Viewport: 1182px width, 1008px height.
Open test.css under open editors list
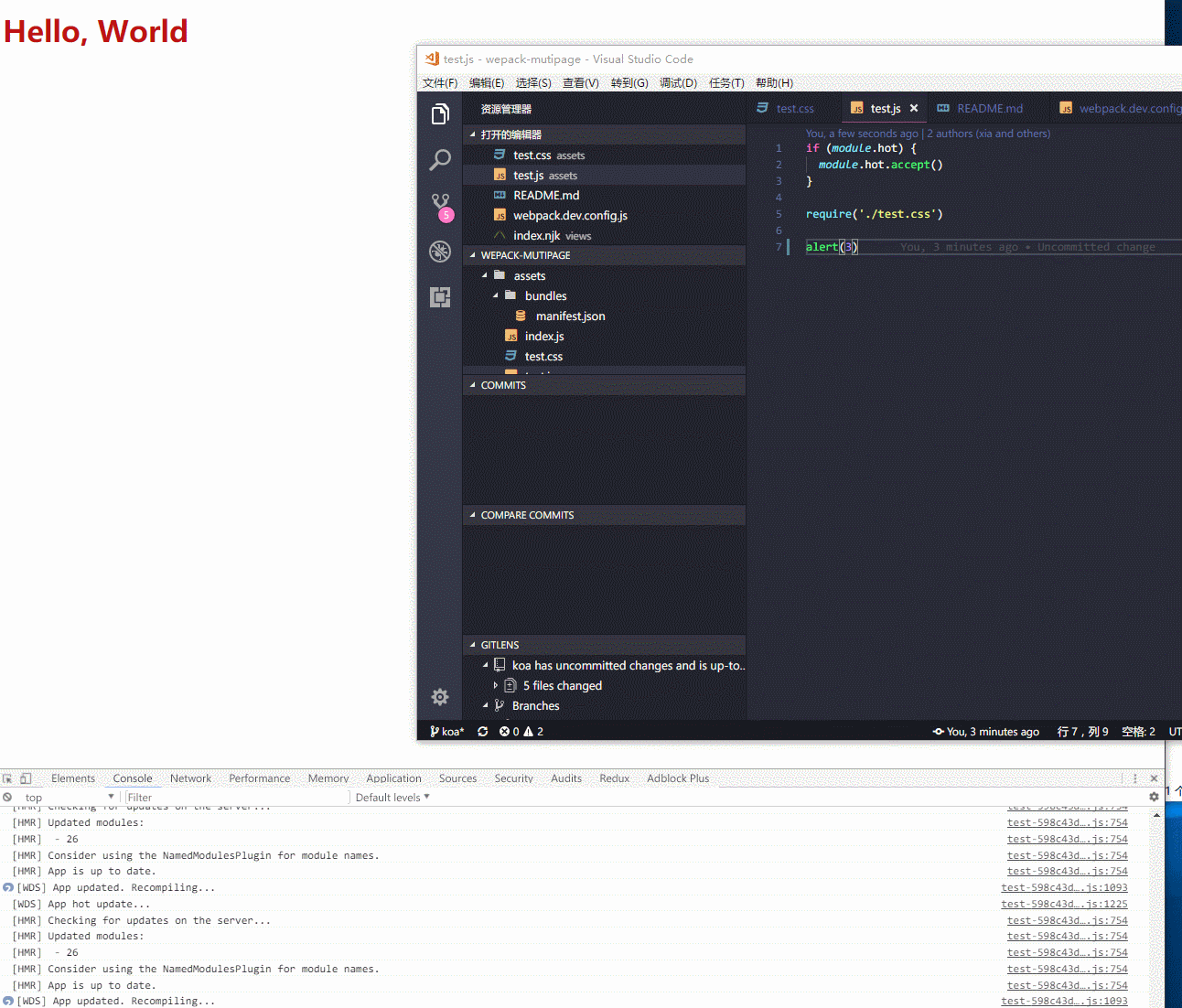click(604, 155)
